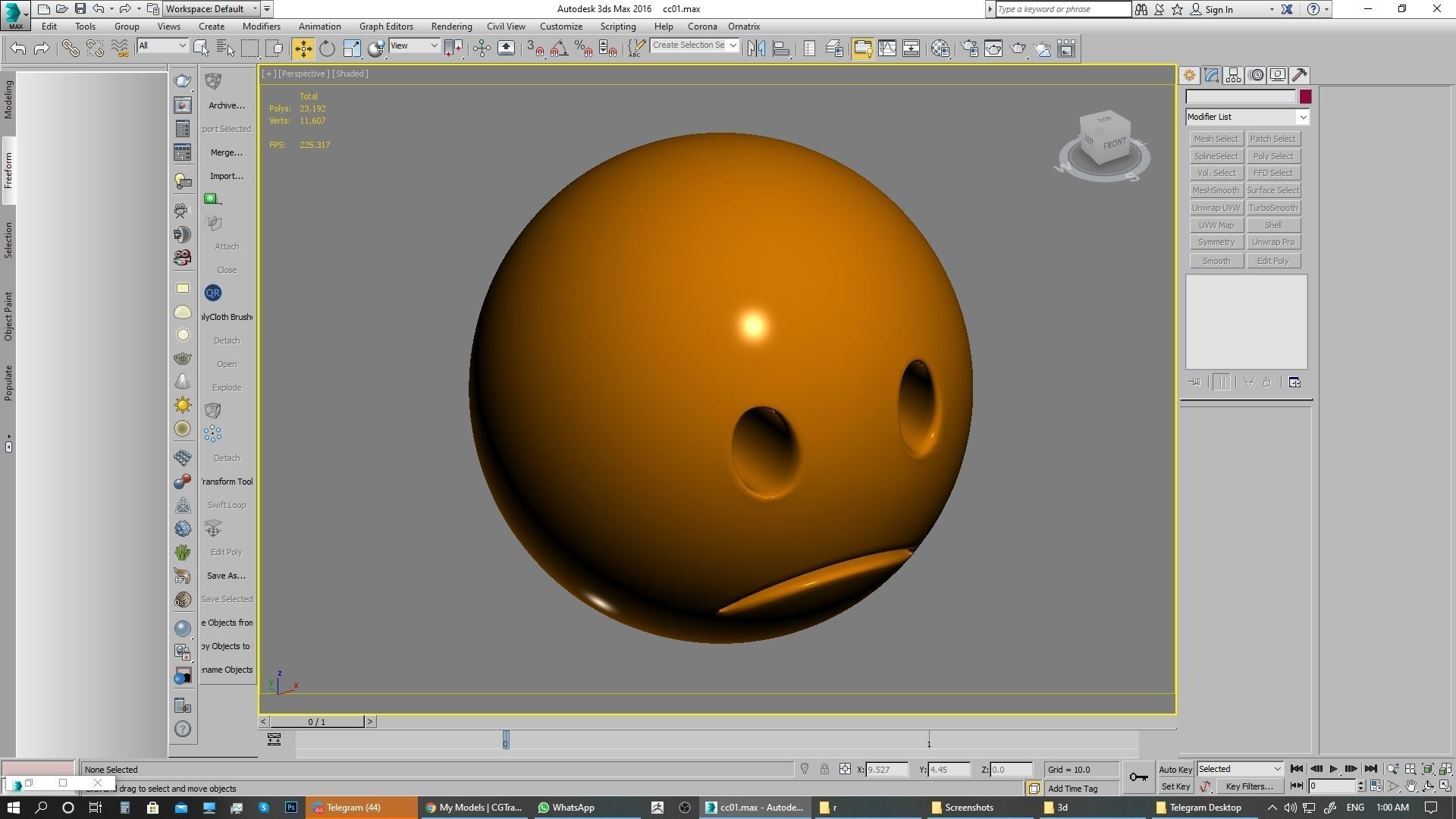The image size is (1456, 819).
Task: Open the Material Editor checkered sphere icon
Action: (940, 49)
